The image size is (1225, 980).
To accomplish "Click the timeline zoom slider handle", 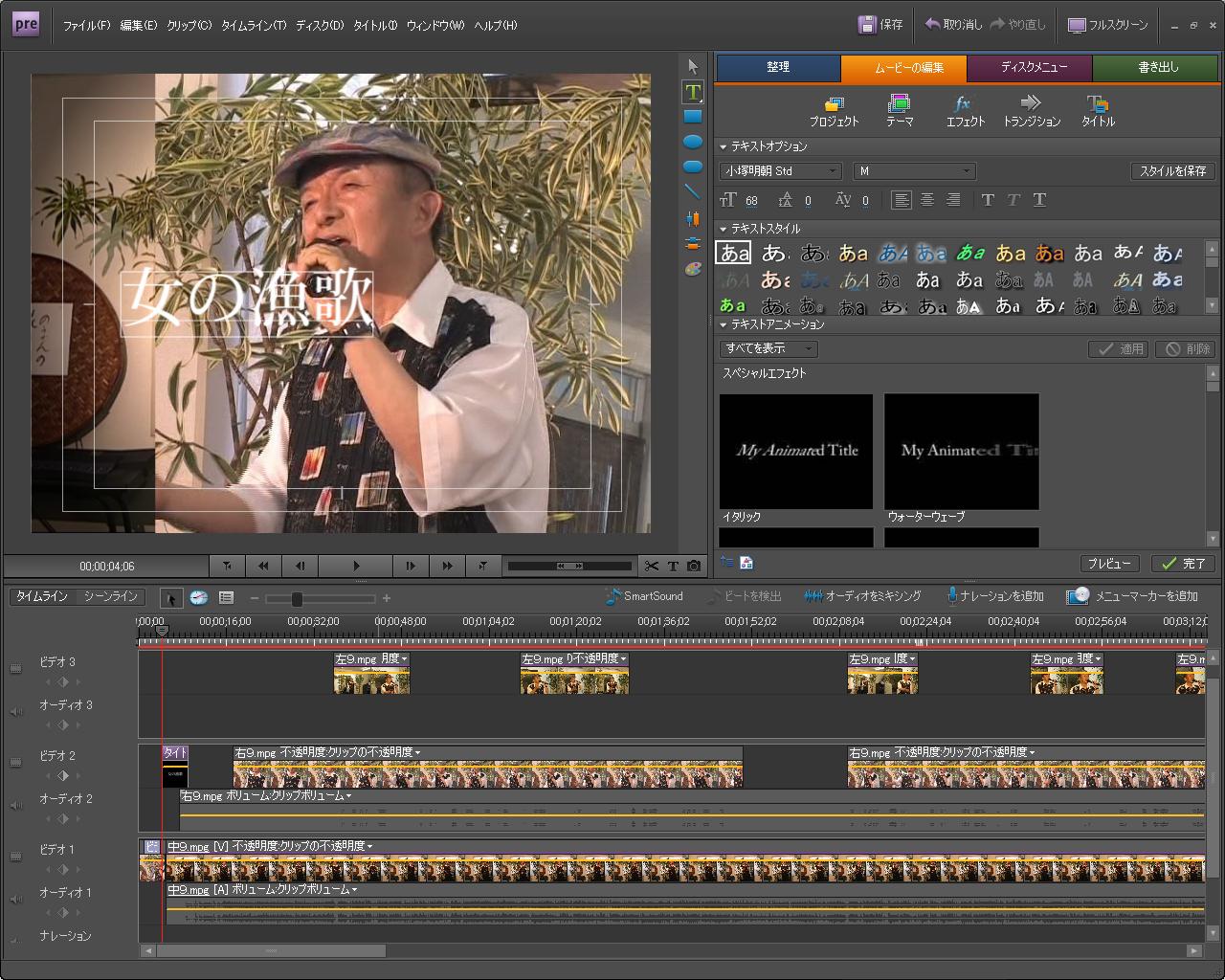I will pyautogui.click(x=297, y=599).
